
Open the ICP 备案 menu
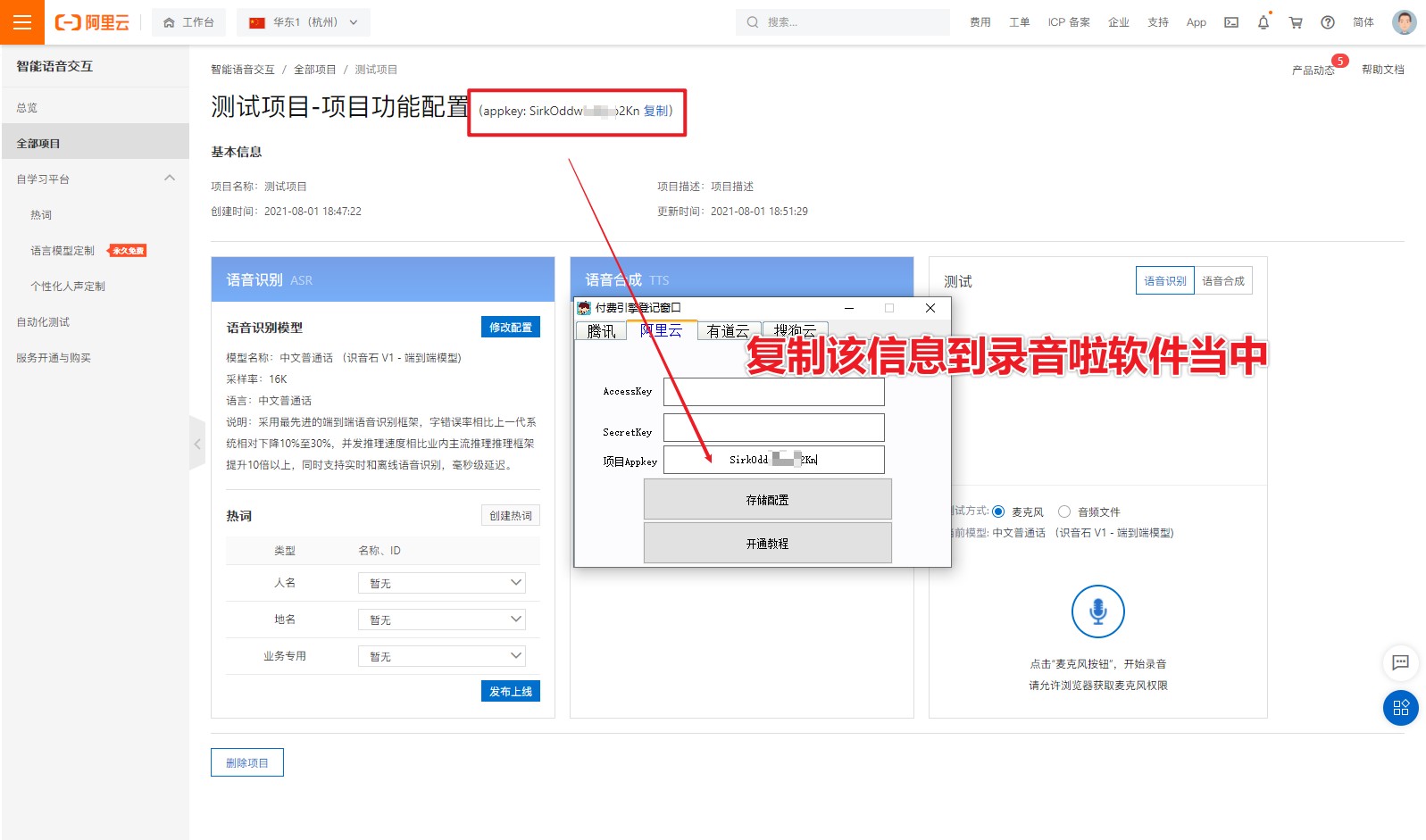1069,22
